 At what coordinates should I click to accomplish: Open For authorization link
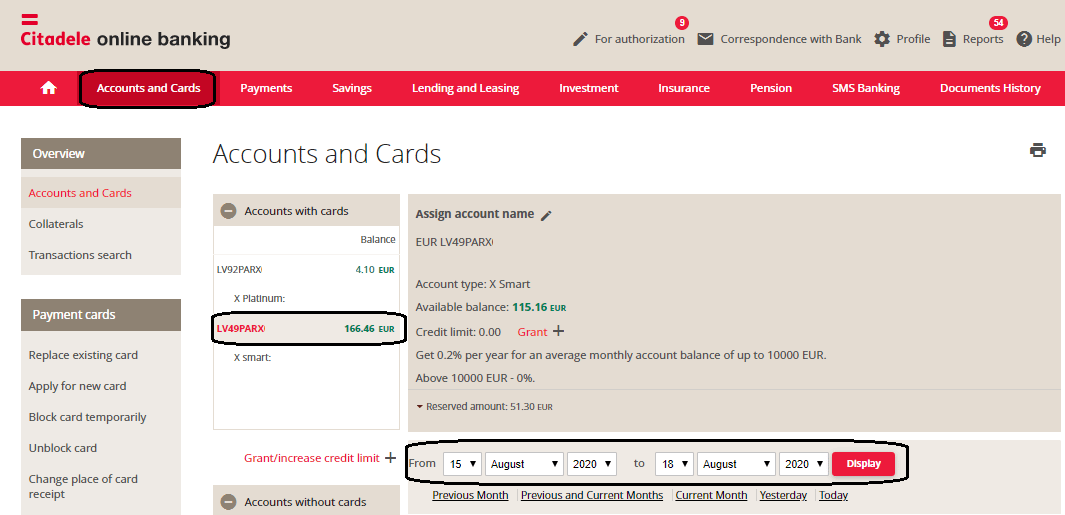tap(640, 39)
